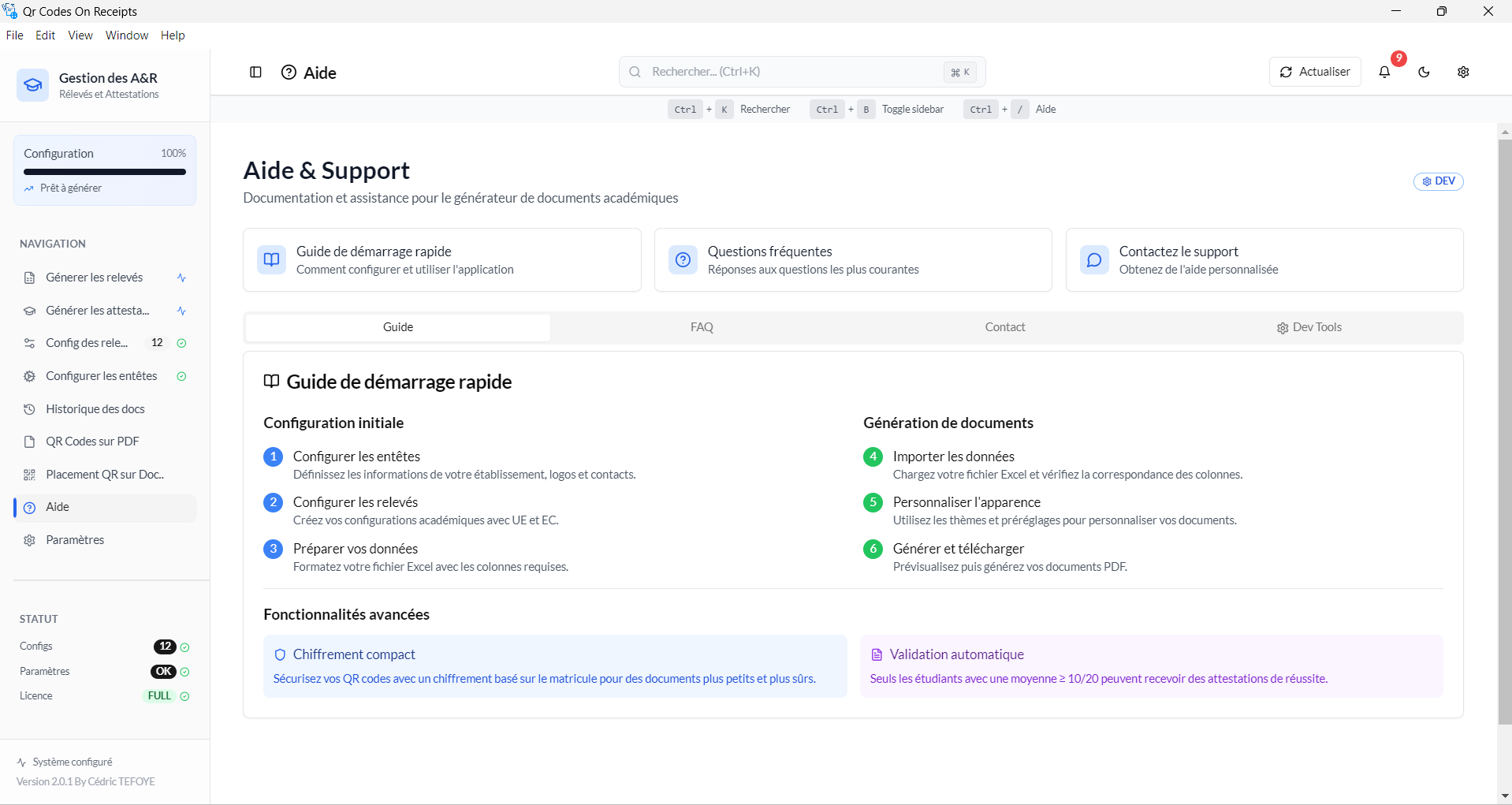Click the DEV badge button

pos(1439,181)
